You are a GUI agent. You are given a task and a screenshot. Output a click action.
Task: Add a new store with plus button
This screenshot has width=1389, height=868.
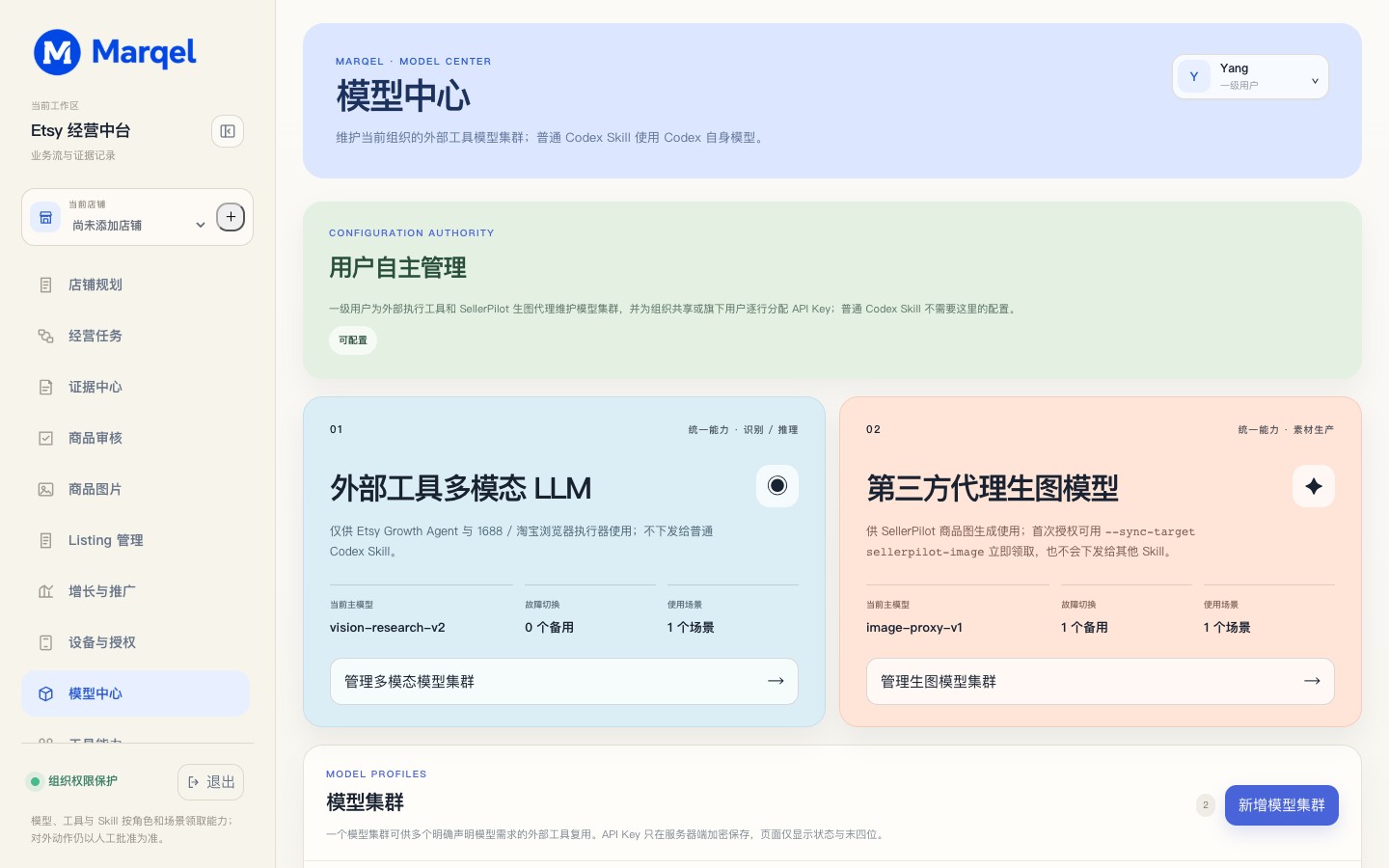[x=231, y=217]
